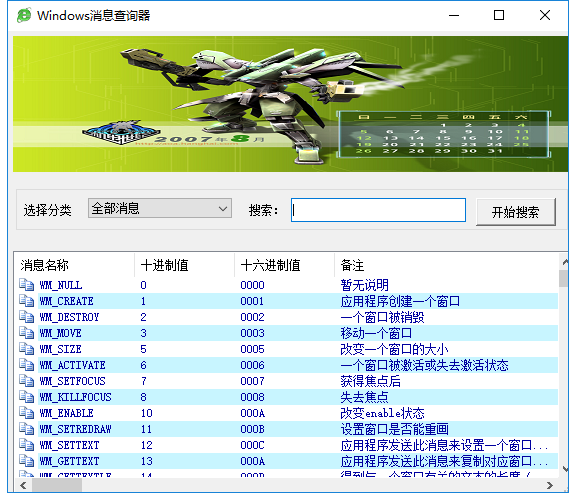Click the icon beside WM_ENABLE
The width and height of the screenshot is (576, 500).
click(x=26, y=413)
